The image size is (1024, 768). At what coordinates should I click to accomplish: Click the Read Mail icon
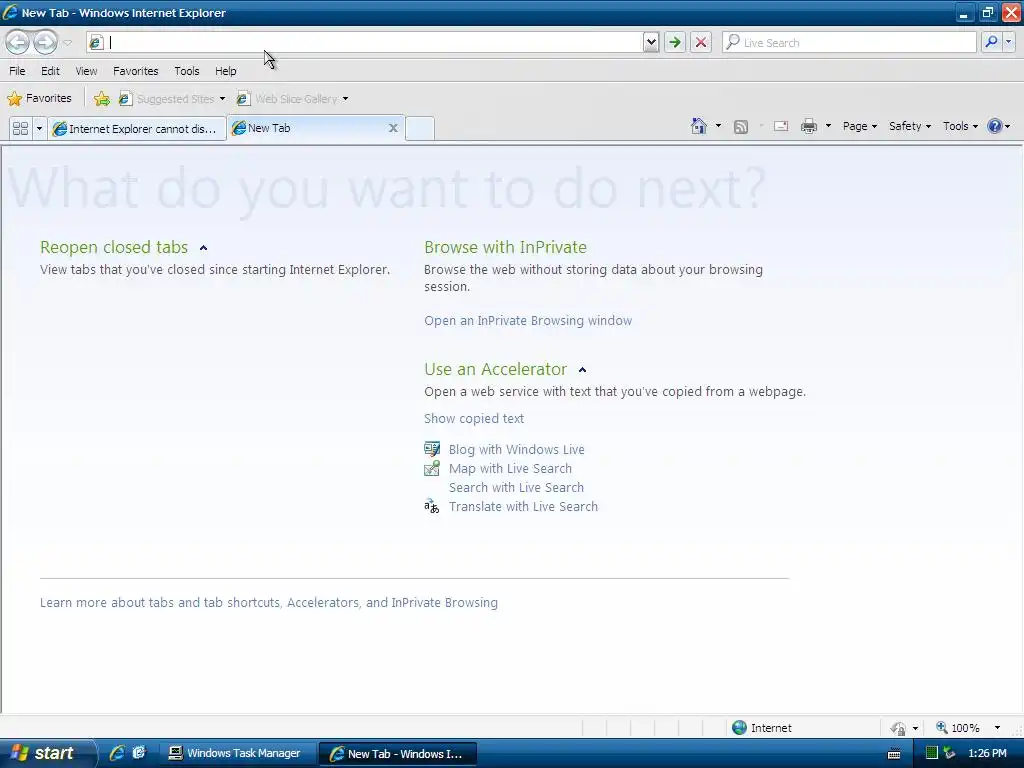click(781, 126)
